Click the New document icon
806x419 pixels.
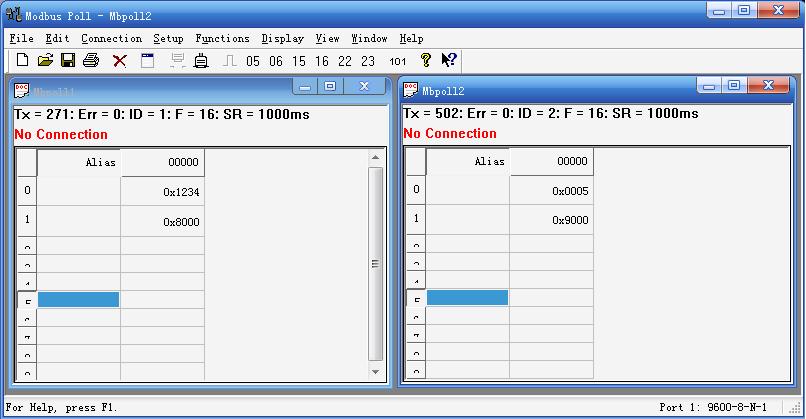(x=22, y=61)
